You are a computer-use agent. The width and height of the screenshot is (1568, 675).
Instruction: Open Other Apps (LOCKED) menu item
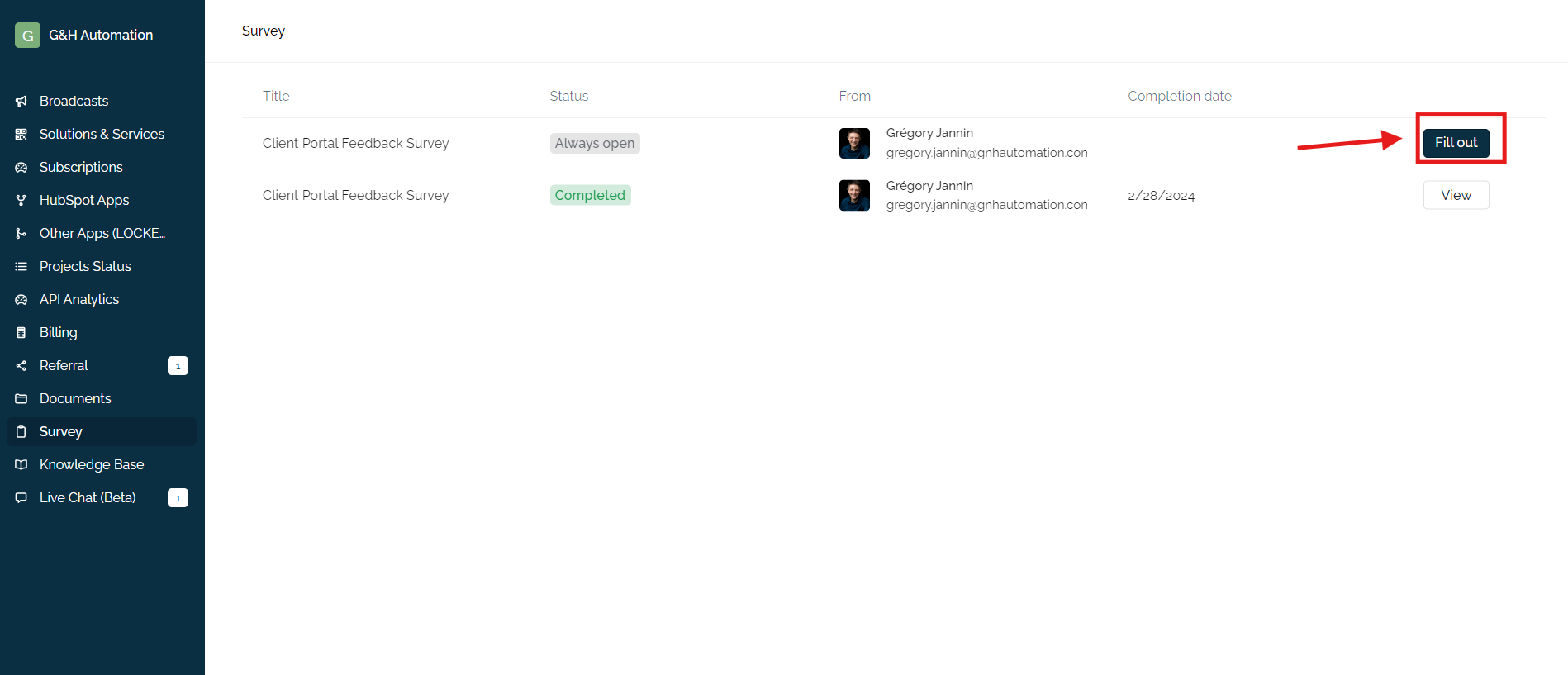tap(102, 233)
